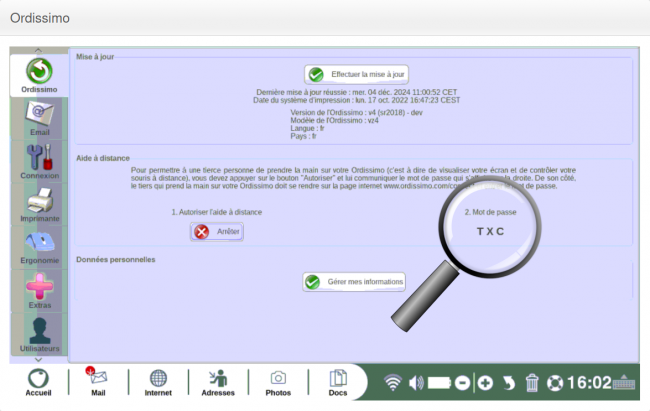Image resolution: width=650 pixels, height=411 pixels.
Task: Open the Utilisateurs section
Action: point(39,334)
